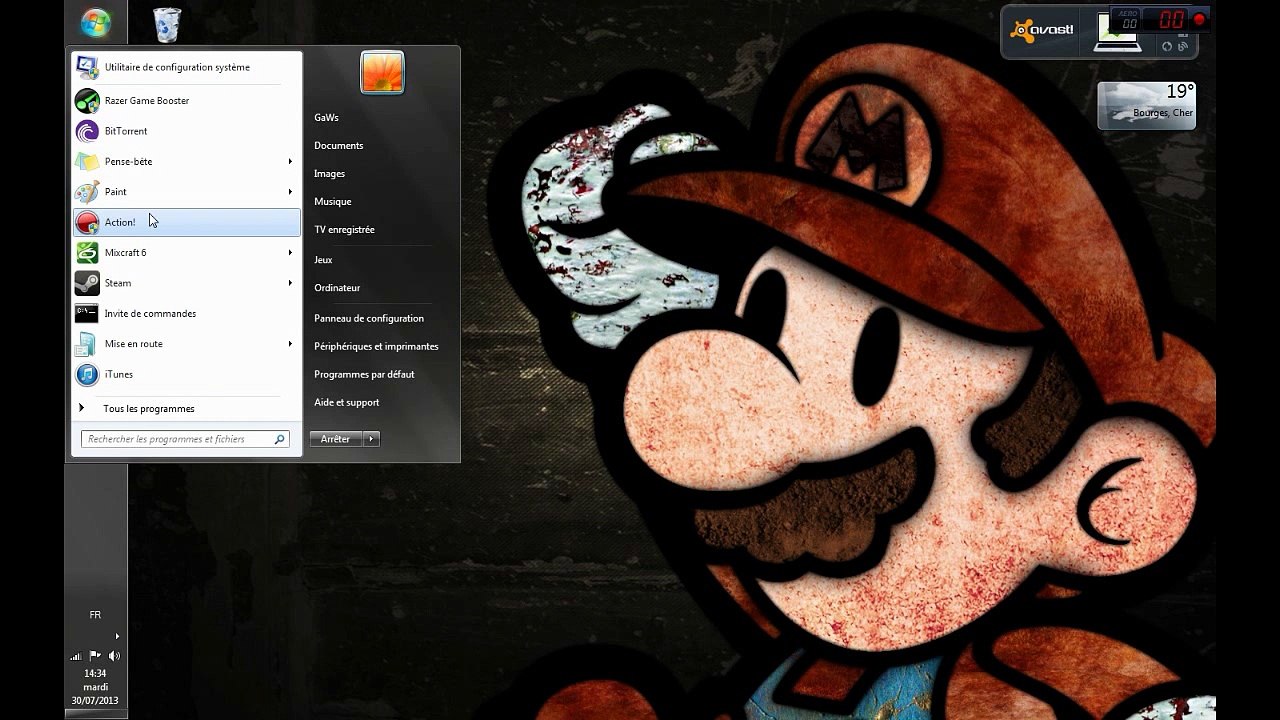Click the laptop icon in avast gadget
Viewport: 1280px width, 720px height.
point(1117,32)
